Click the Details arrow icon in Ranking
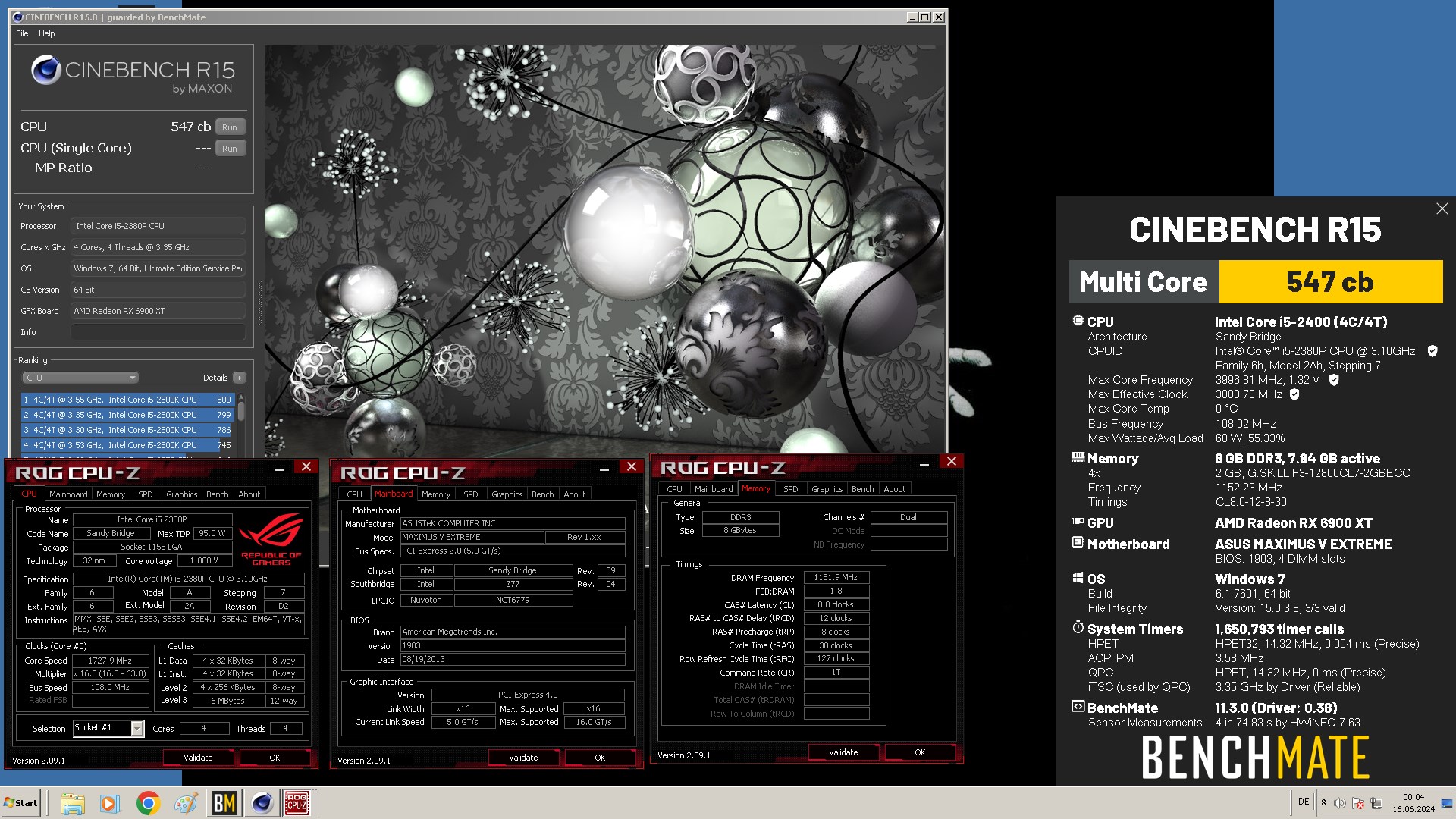The width and height of the screenshot is (1456, 819). [239, 378]
